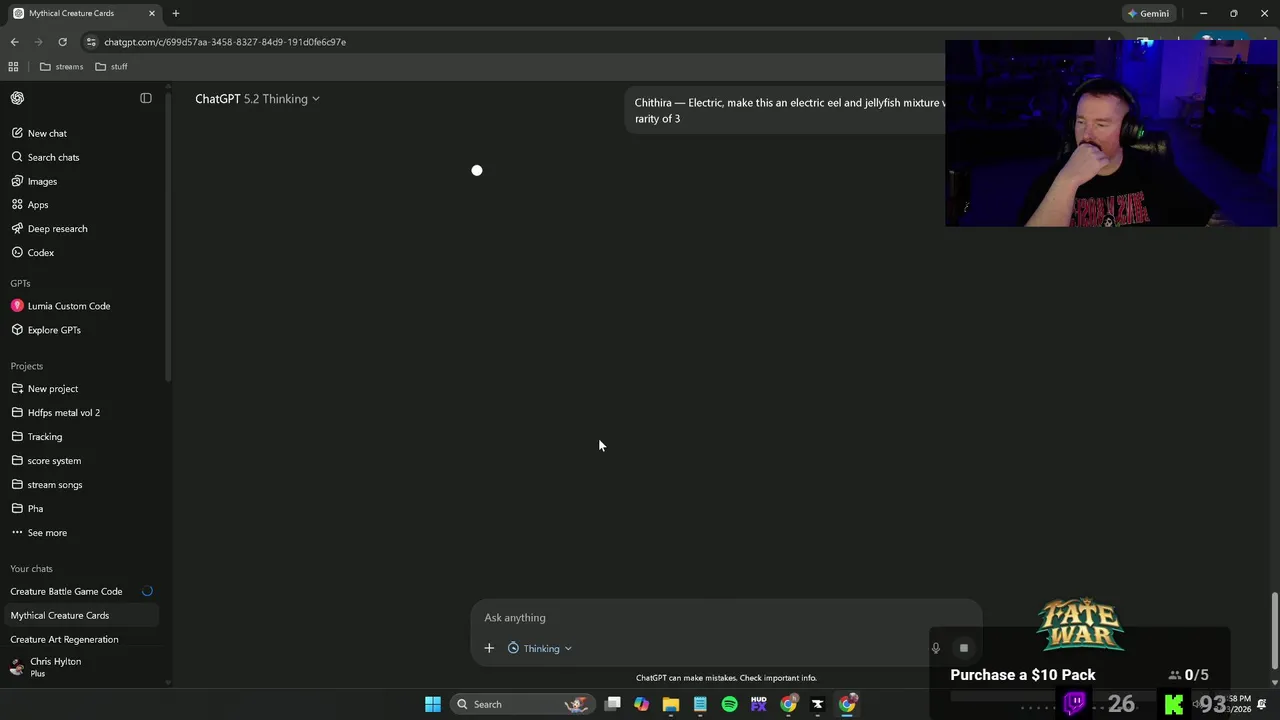Click the Gemini button in the title bar

click(x=1148, y=13)
